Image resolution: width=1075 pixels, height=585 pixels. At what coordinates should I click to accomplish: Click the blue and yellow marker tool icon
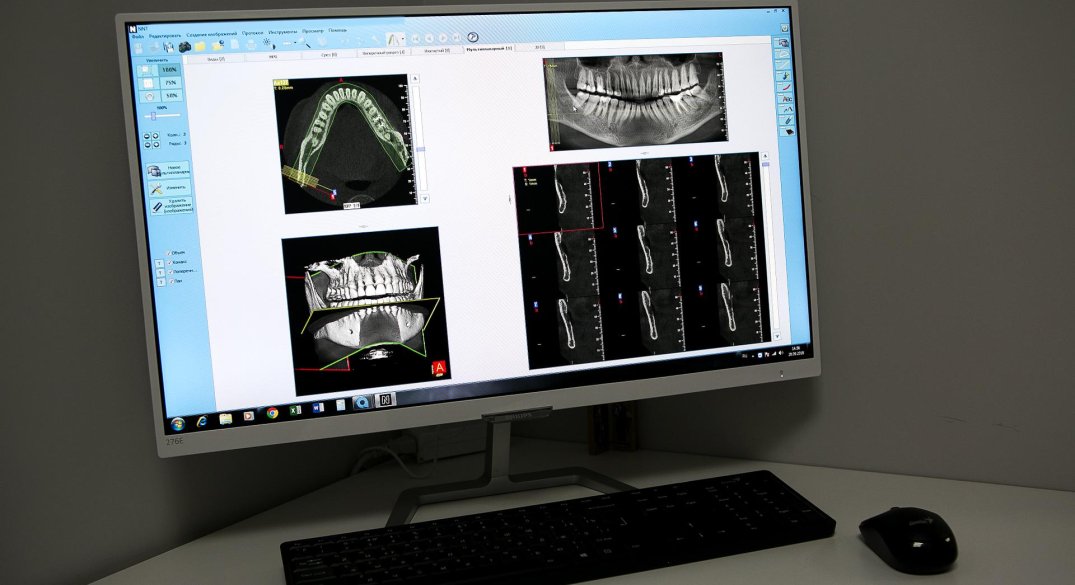(786, 76)
